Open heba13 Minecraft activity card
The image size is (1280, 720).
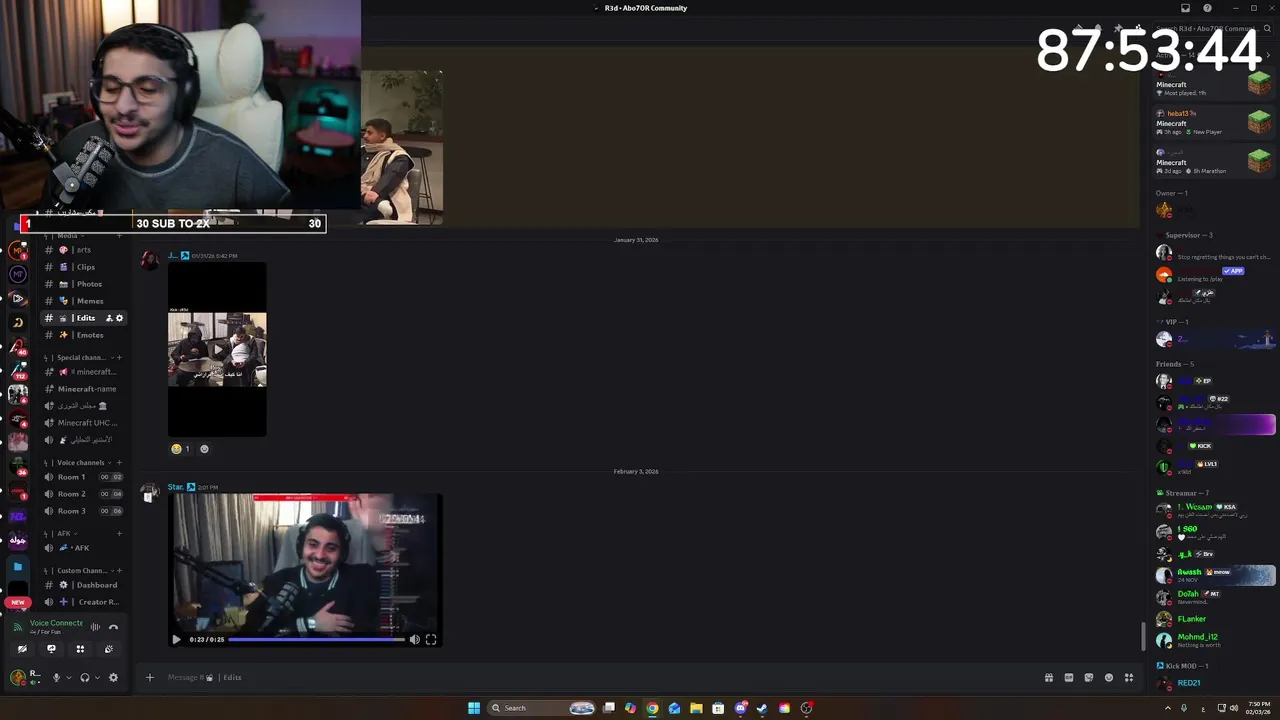pyautogui.click(x=1214, y=122)
